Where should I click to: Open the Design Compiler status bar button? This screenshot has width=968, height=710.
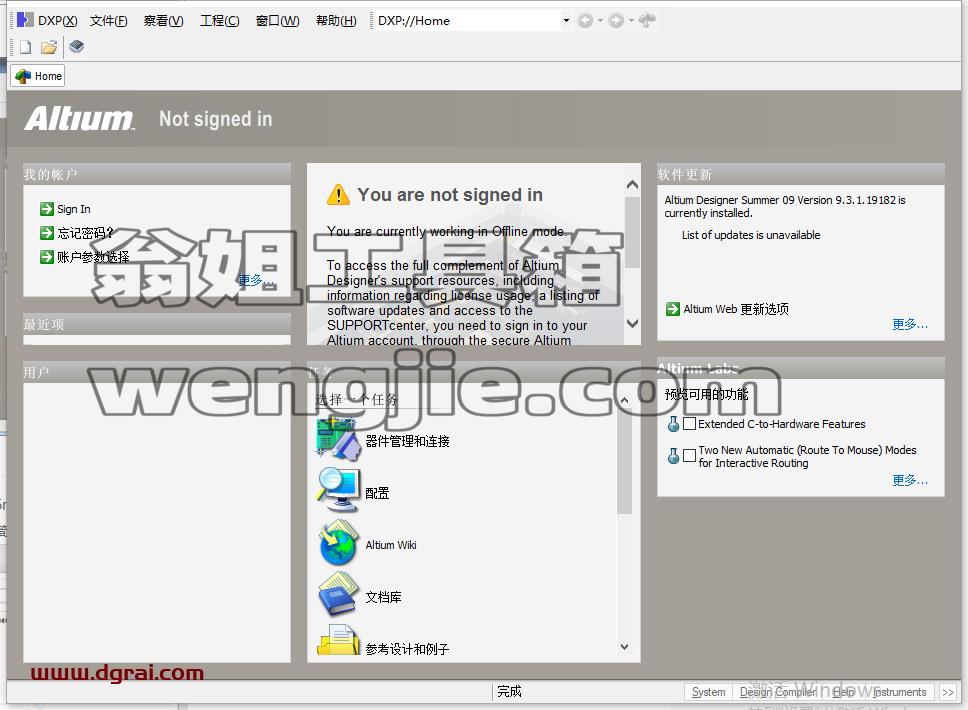[x=778, y=692]
